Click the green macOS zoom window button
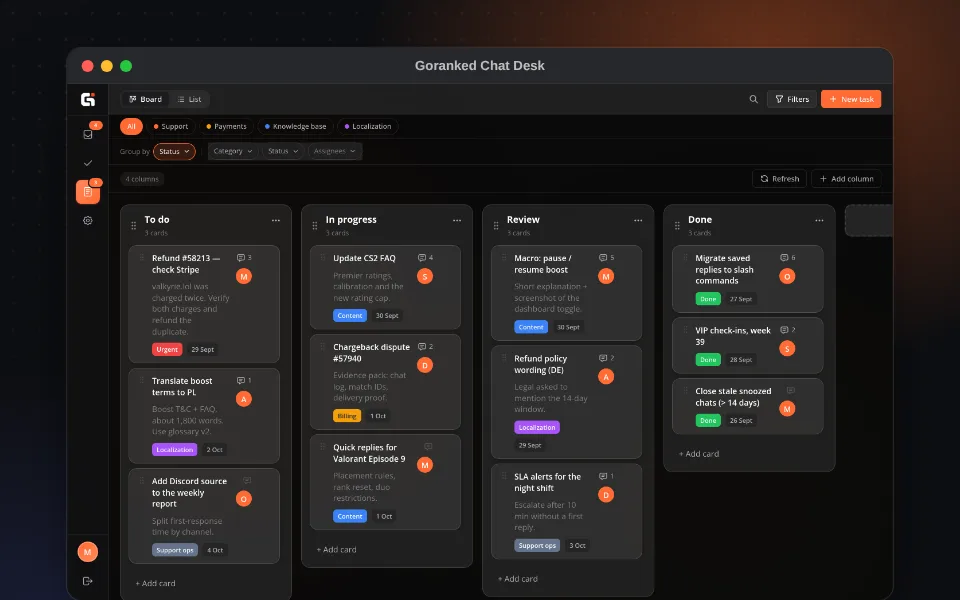Viewport: 960px width, 600px height. (x=126, y=66)
